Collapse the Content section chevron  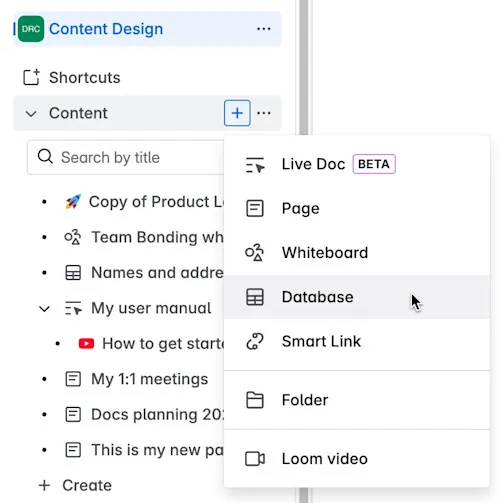tap(31, 114)
